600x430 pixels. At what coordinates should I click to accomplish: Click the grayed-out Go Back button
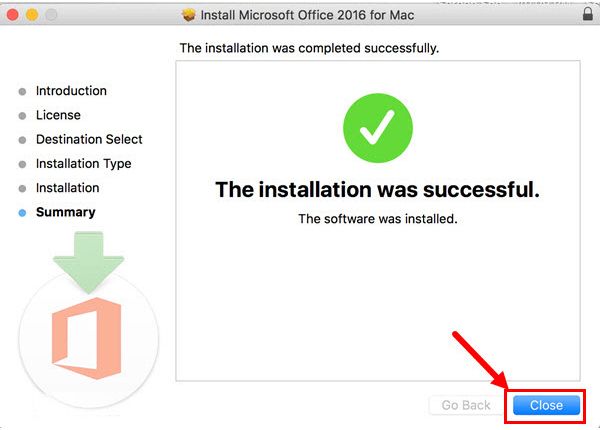pyautogui.click(x=466, y=405)
